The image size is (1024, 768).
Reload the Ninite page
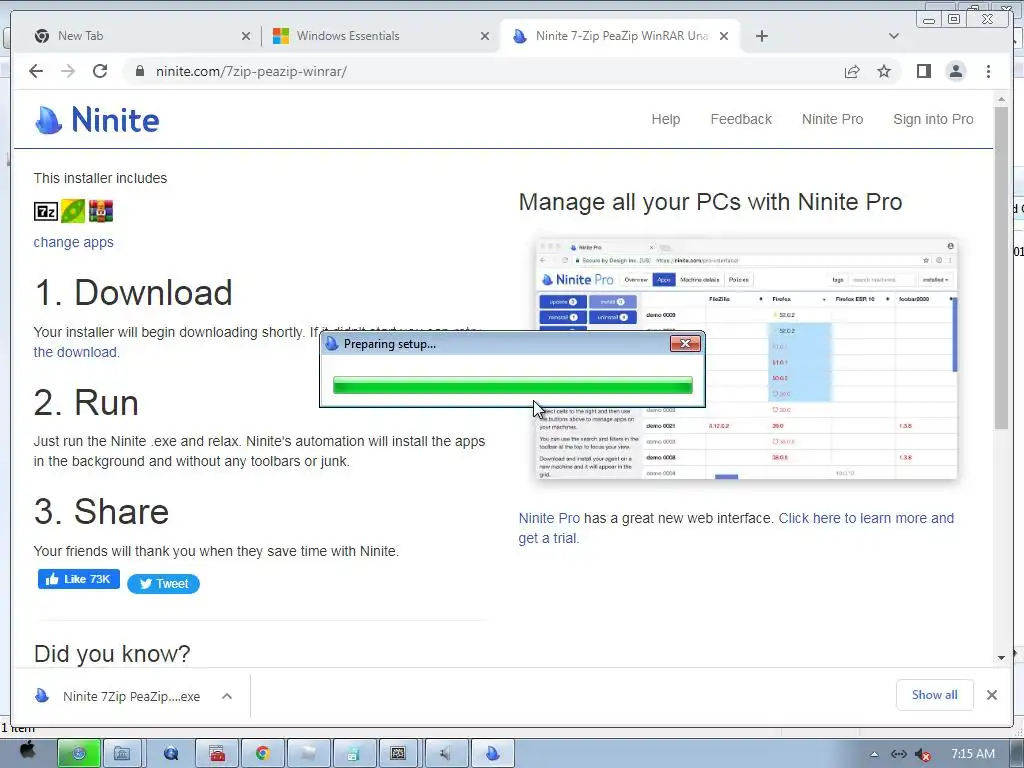[x=100, y=71]
